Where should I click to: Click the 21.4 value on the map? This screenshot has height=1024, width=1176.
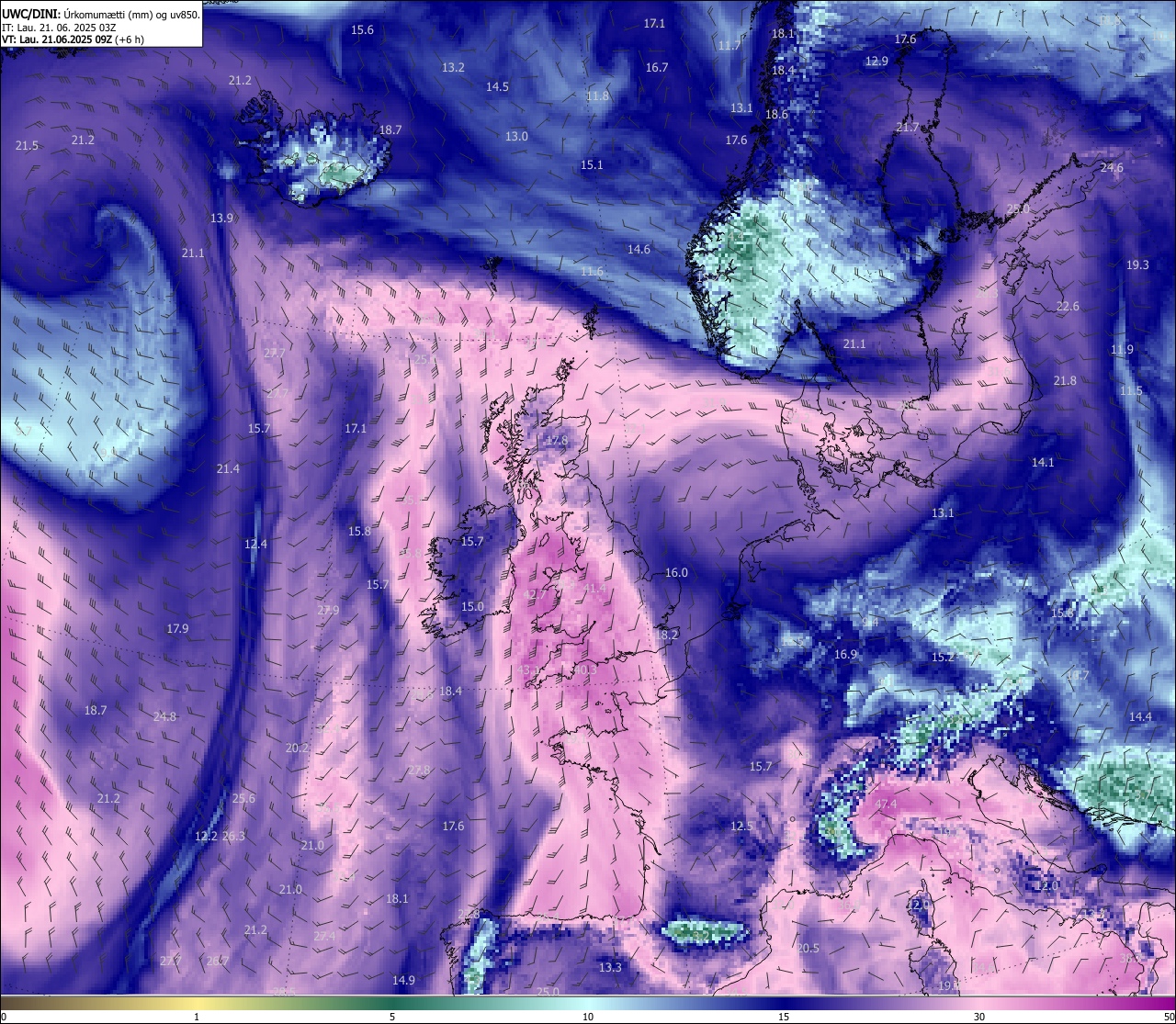(x=228, y=469)
